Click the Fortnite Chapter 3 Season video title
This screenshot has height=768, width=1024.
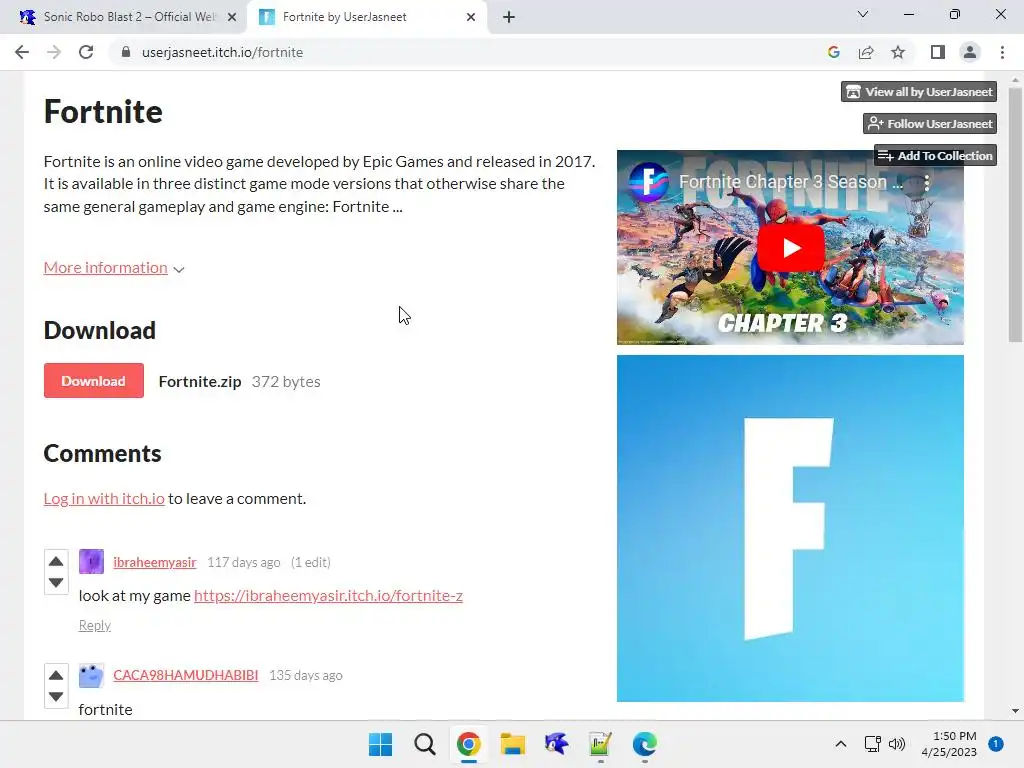coord(791,182)
